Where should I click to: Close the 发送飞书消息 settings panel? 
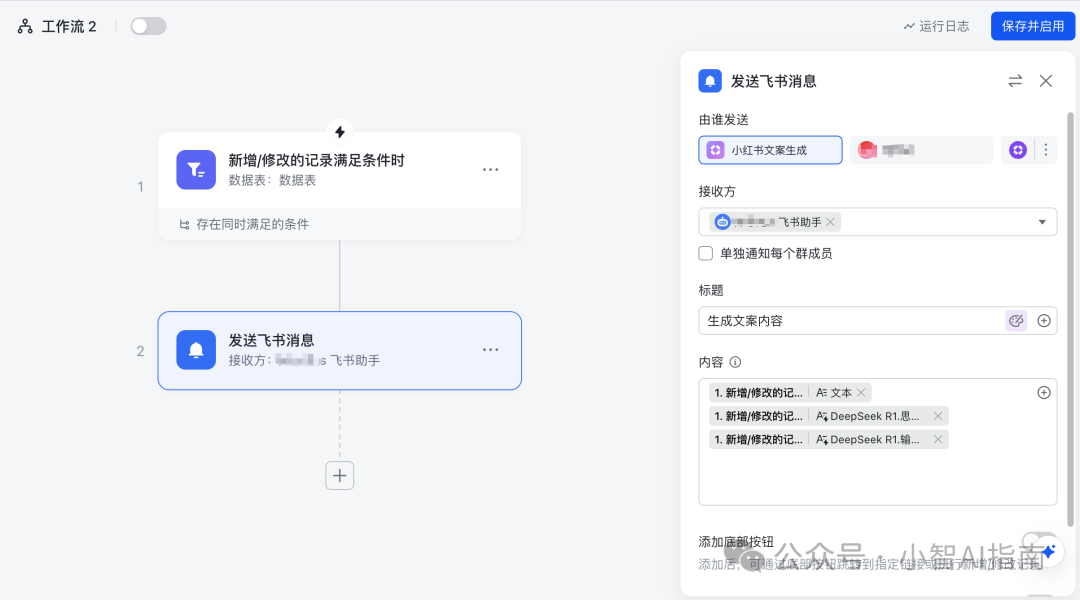tap(1046, 81)
